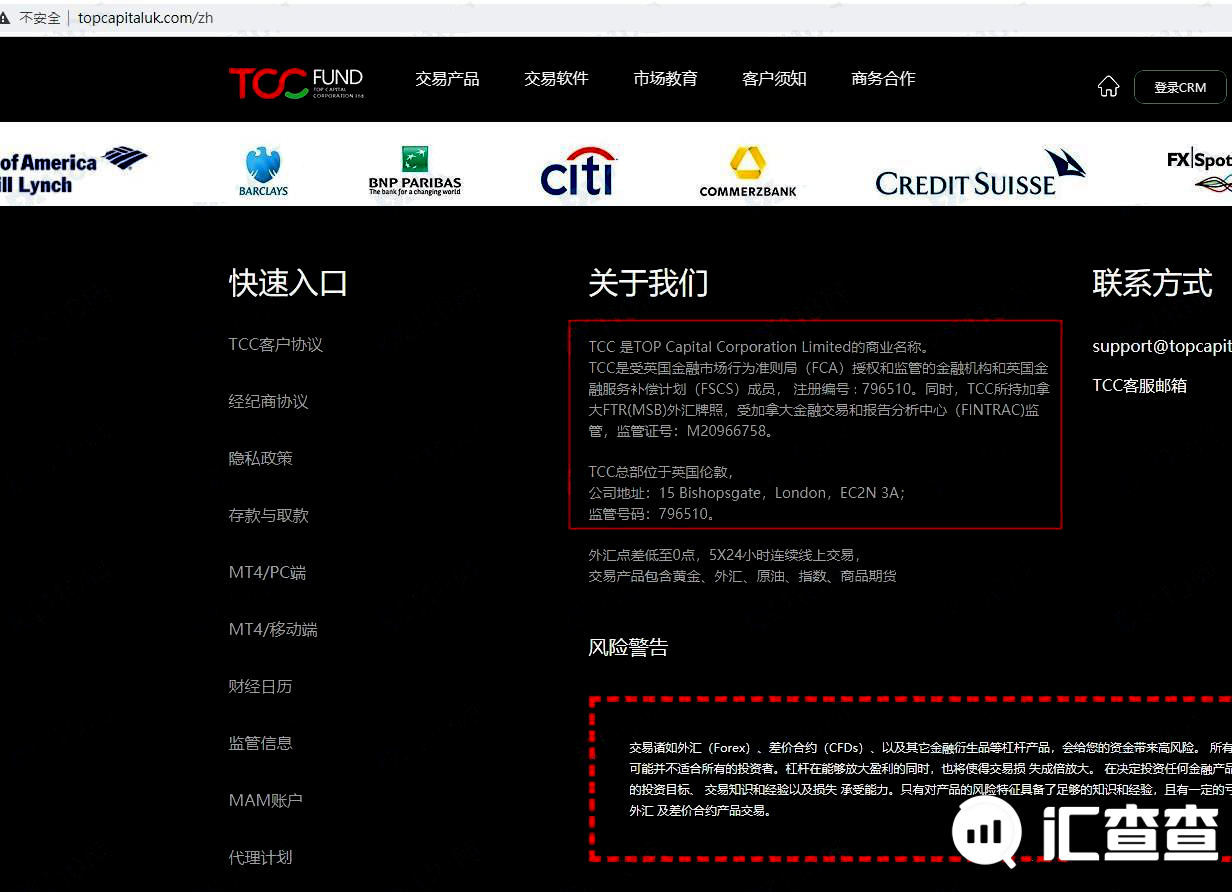Click the Bank of America Merrill Lynch logo
This screenshot has width=1232, height=892.
[73, 171]
